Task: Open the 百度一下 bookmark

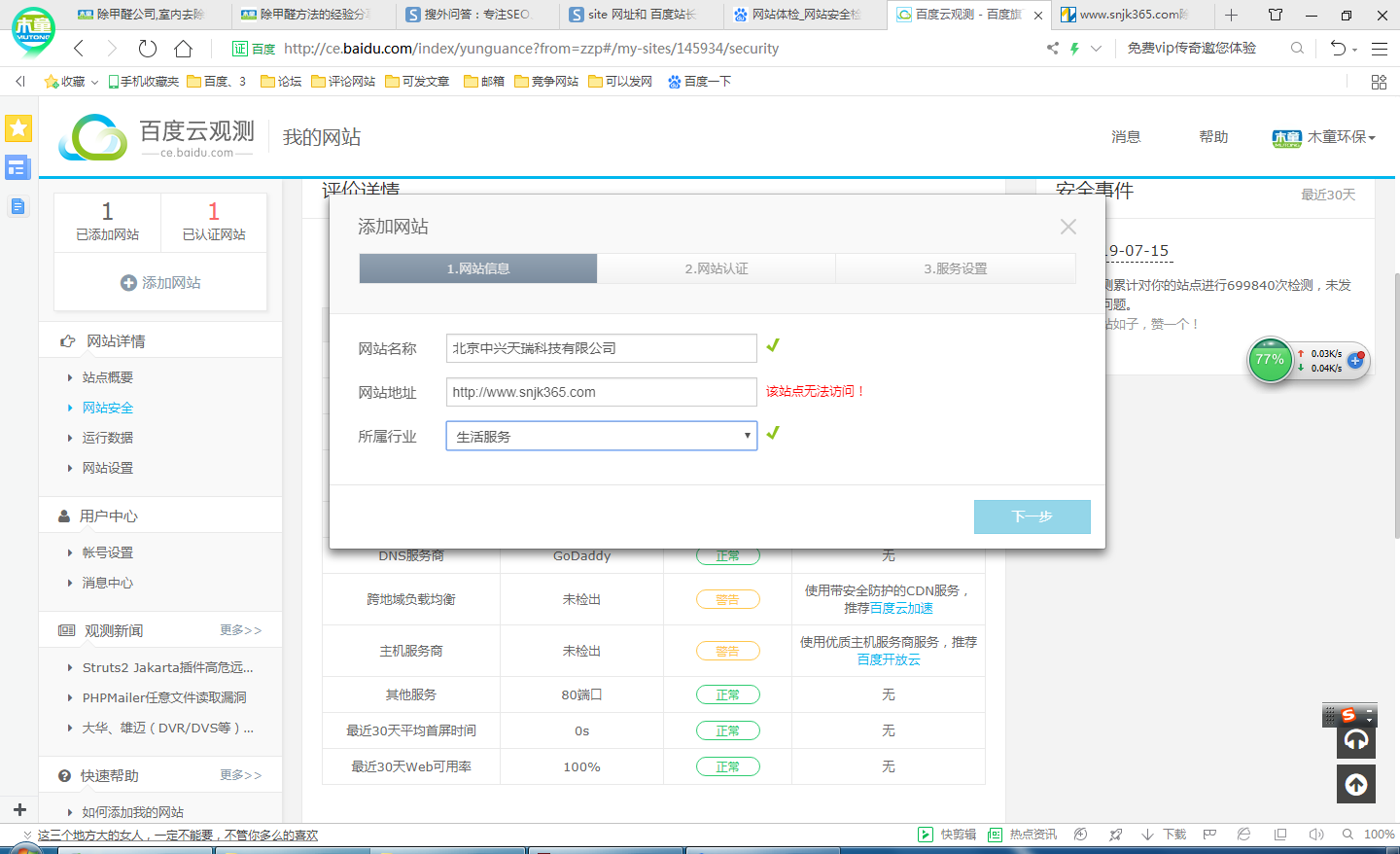Action: pos(699,82)
